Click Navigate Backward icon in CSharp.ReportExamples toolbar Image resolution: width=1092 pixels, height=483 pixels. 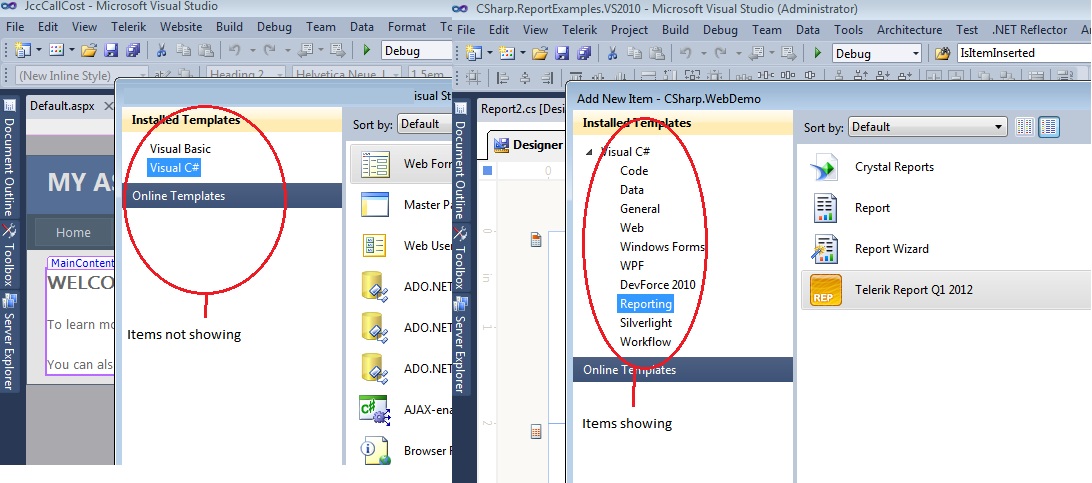point(756,54)
